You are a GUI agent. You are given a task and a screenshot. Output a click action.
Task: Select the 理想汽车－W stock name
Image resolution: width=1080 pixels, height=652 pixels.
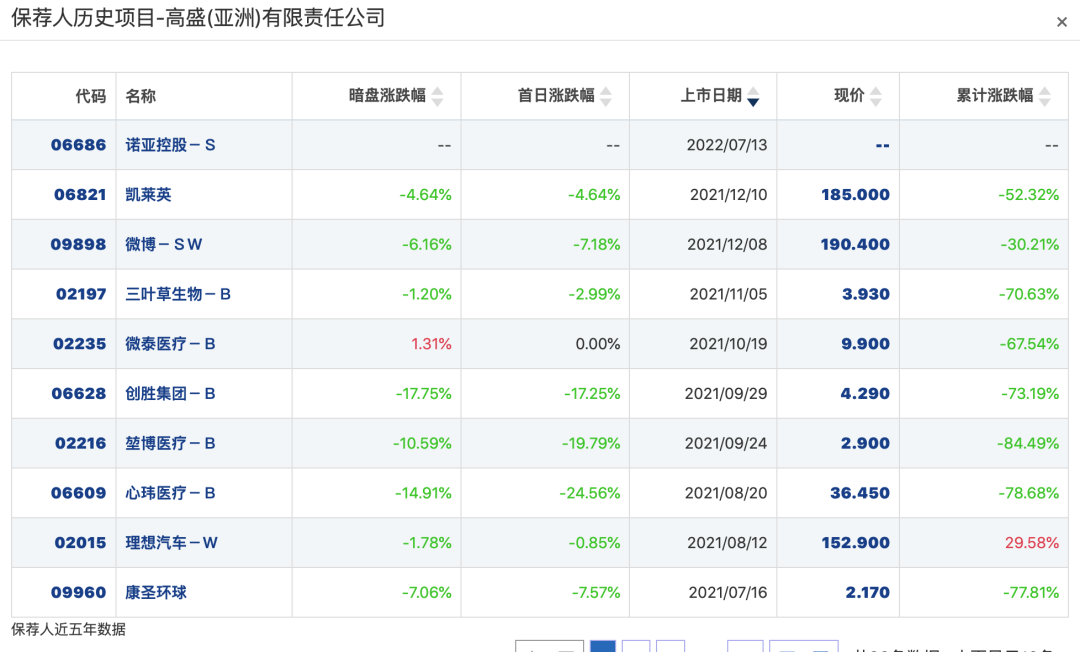tap(172, 543)
